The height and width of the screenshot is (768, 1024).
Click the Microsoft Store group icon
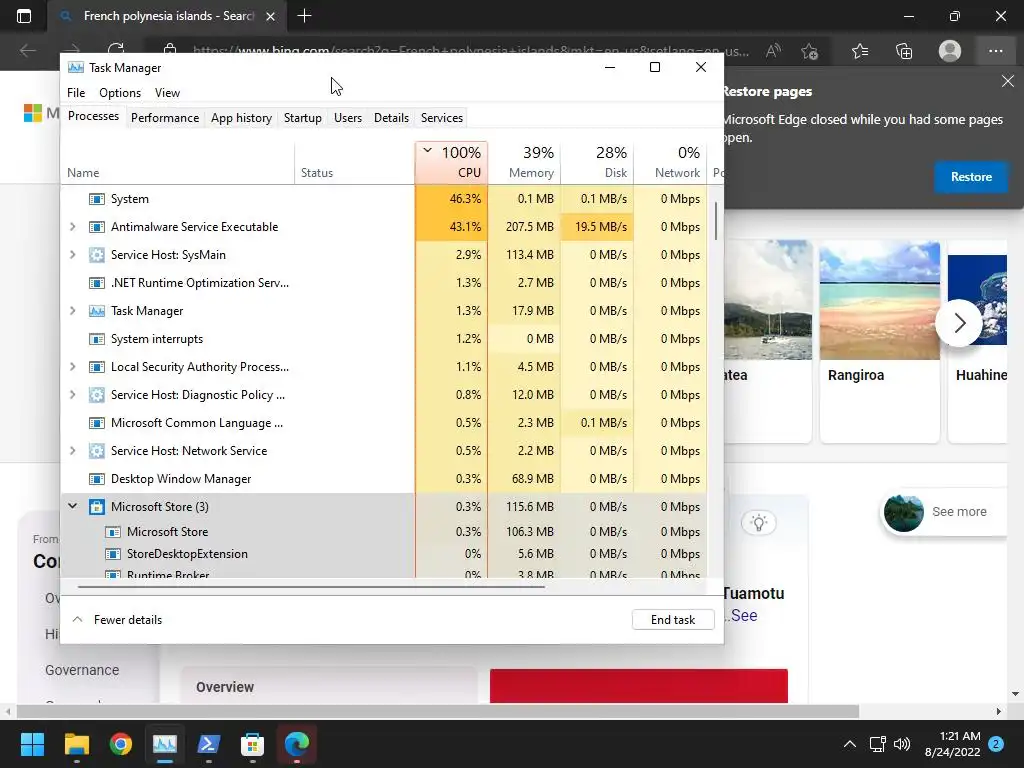click(x=97, y=507)
